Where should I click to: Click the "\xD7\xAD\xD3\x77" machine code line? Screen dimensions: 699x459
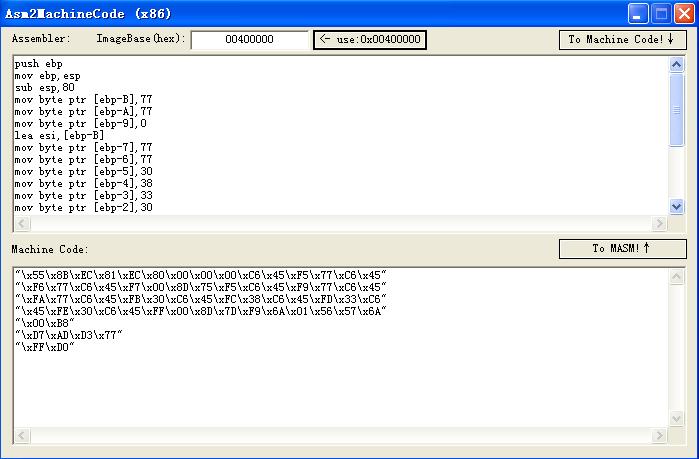(69, 336)
